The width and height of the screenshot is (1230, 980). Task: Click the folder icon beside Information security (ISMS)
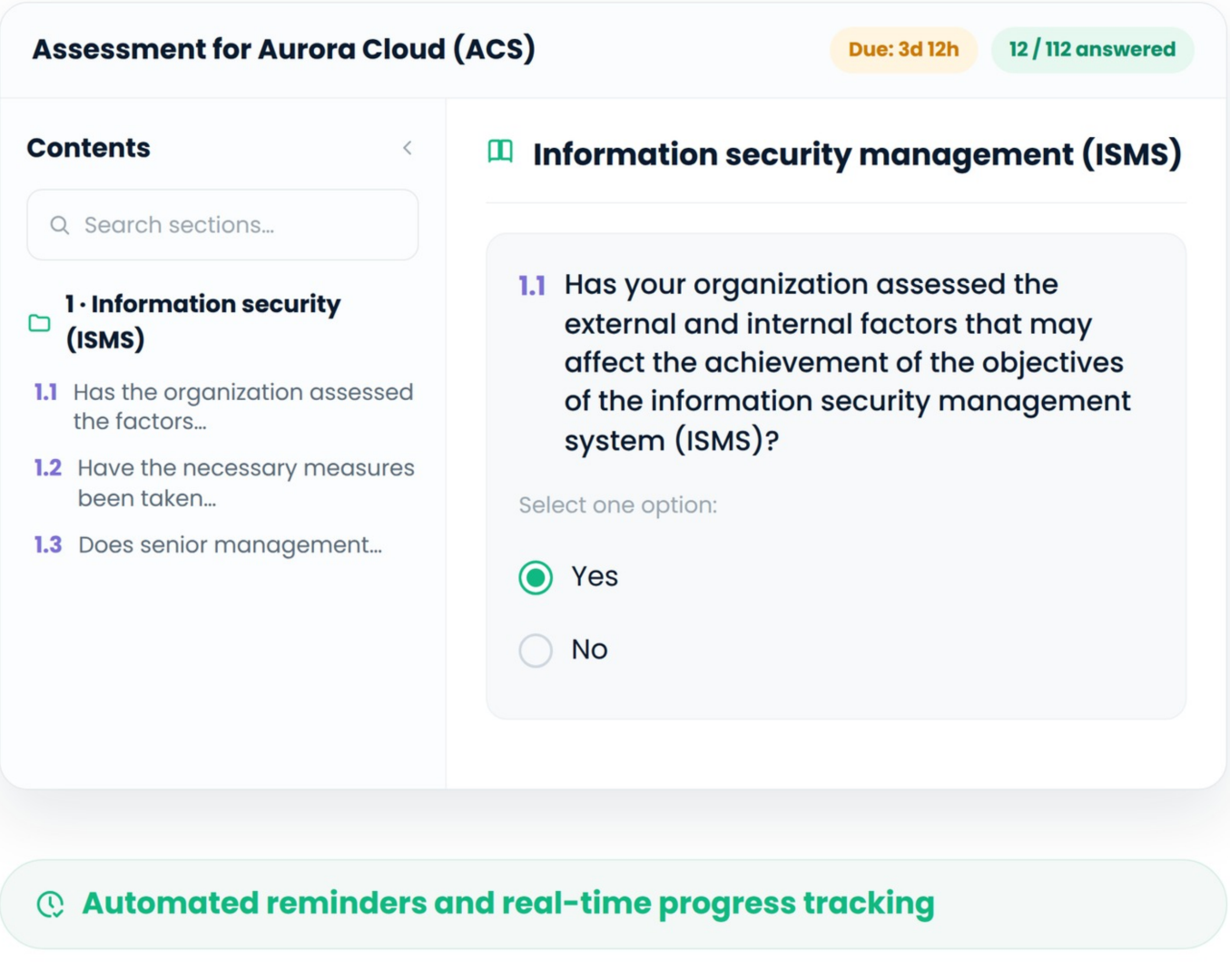pos(39,323)
